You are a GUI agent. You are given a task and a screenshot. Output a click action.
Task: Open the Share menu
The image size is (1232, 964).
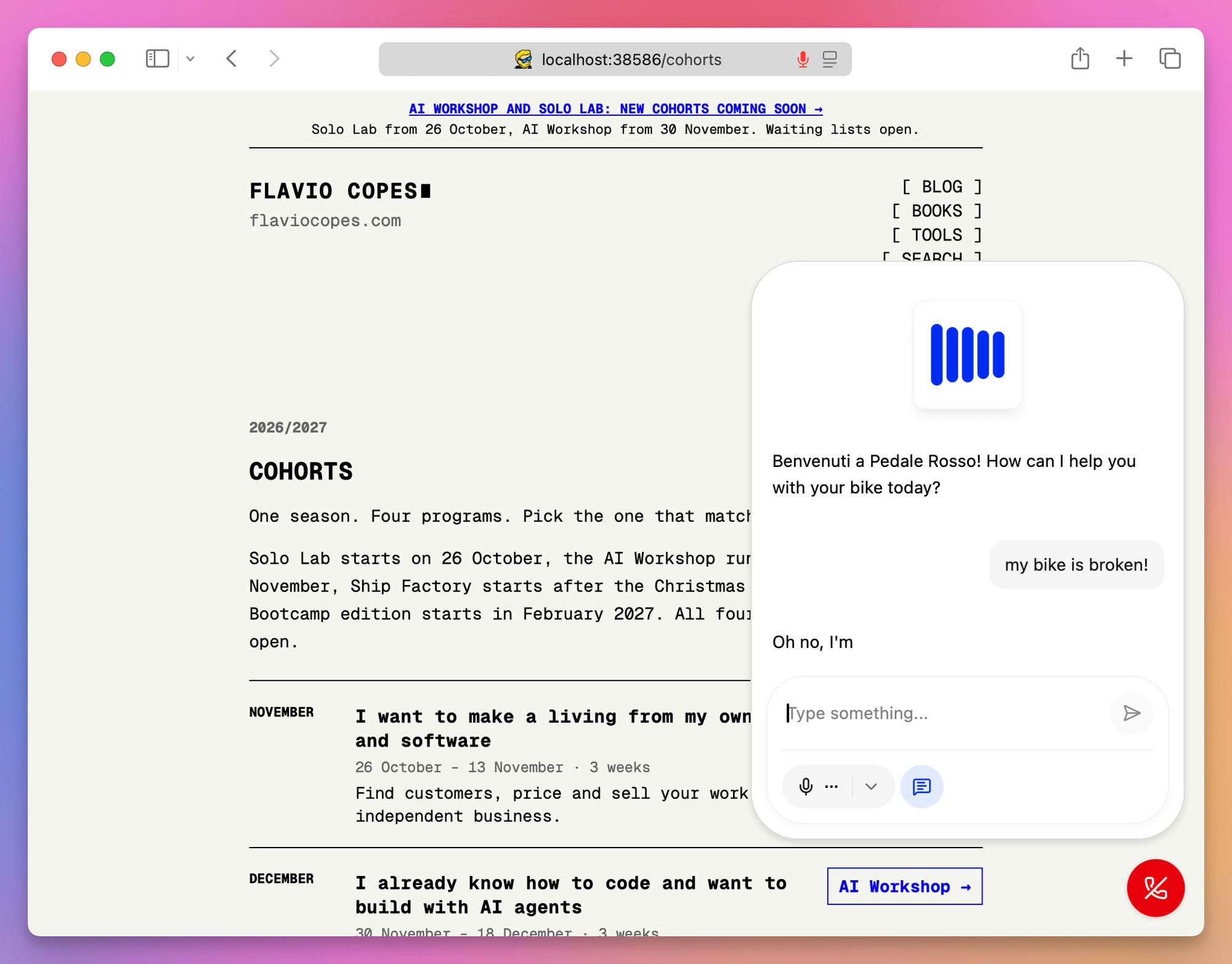pos(1080,59)
